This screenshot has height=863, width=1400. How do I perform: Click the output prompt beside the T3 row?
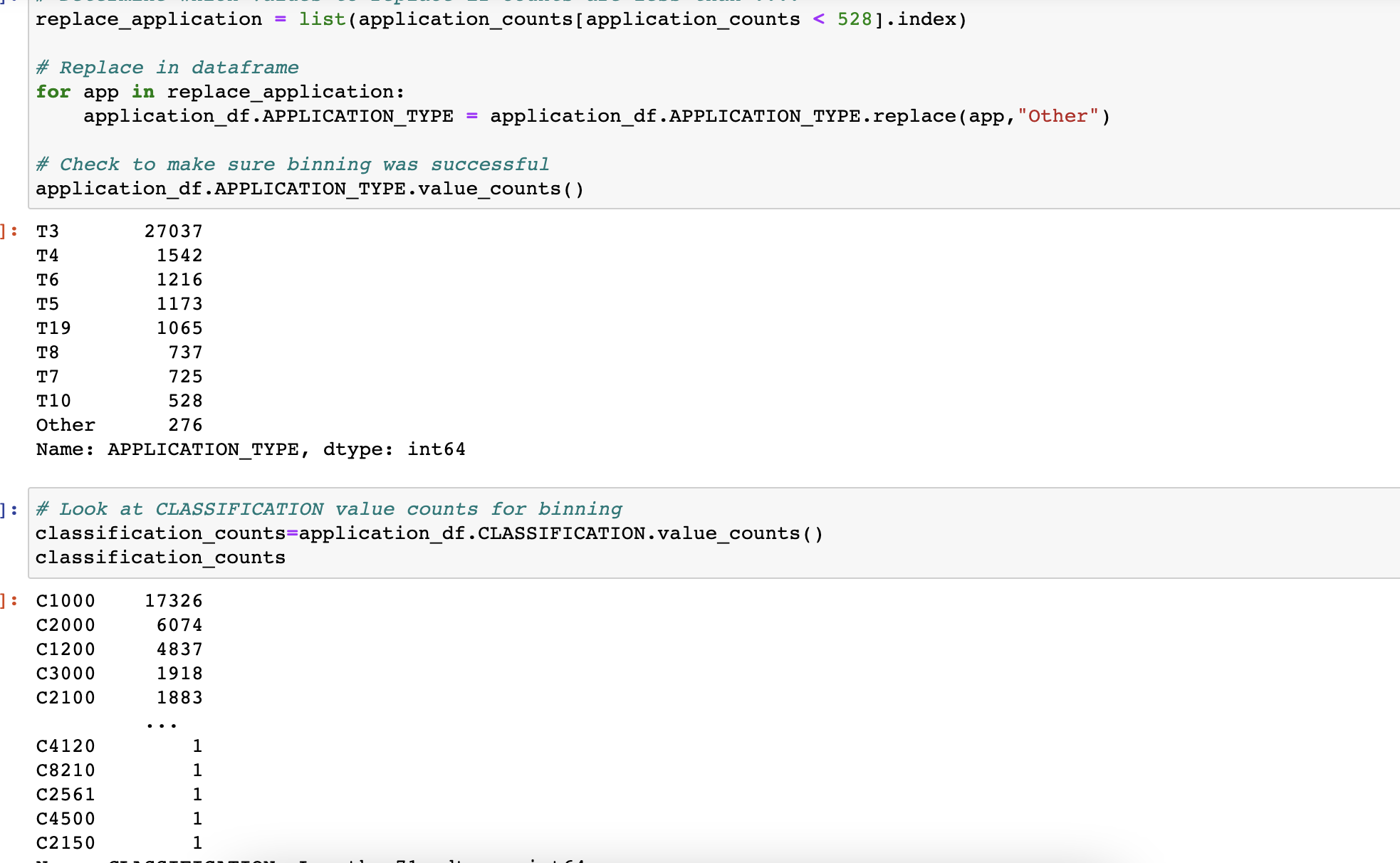click(x=10, y=231)
